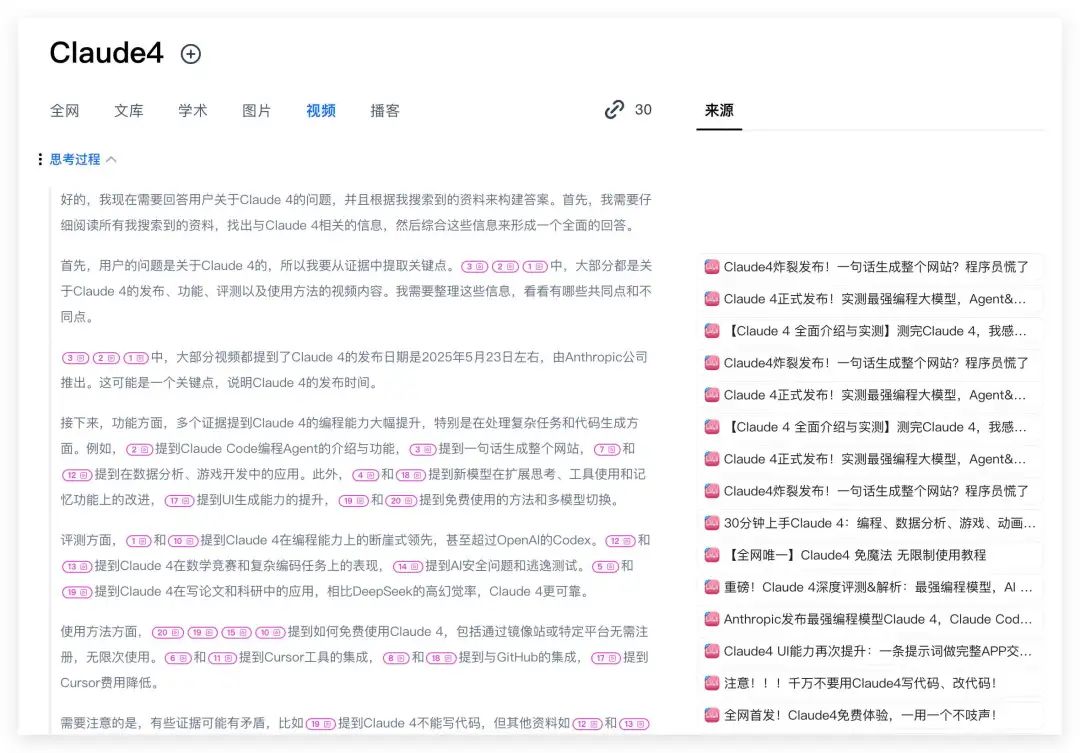Click the chain link icon next to 30

(x=614, y=110)
